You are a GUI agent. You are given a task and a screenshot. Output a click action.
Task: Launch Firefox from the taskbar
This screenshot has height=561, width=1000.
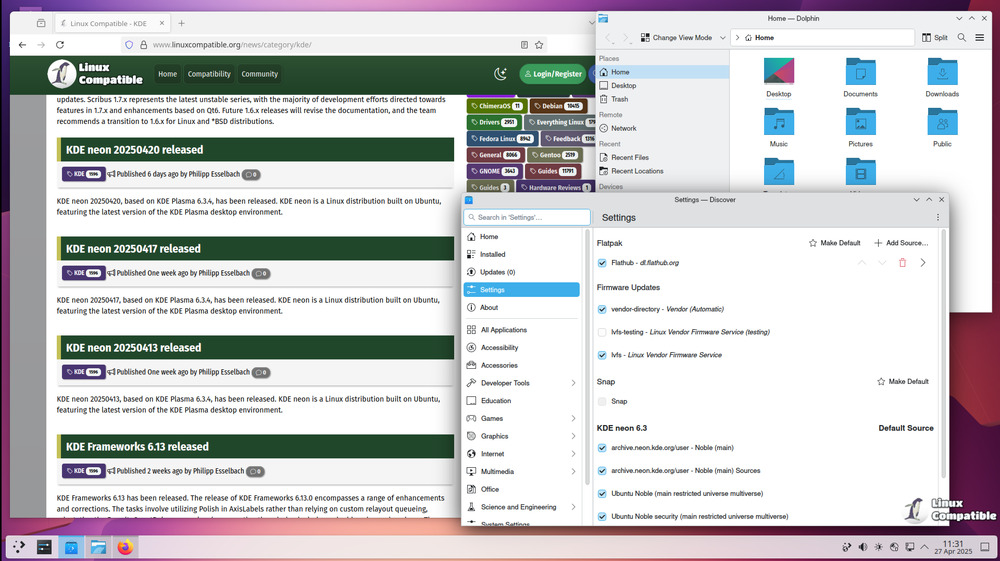(125, 547)
